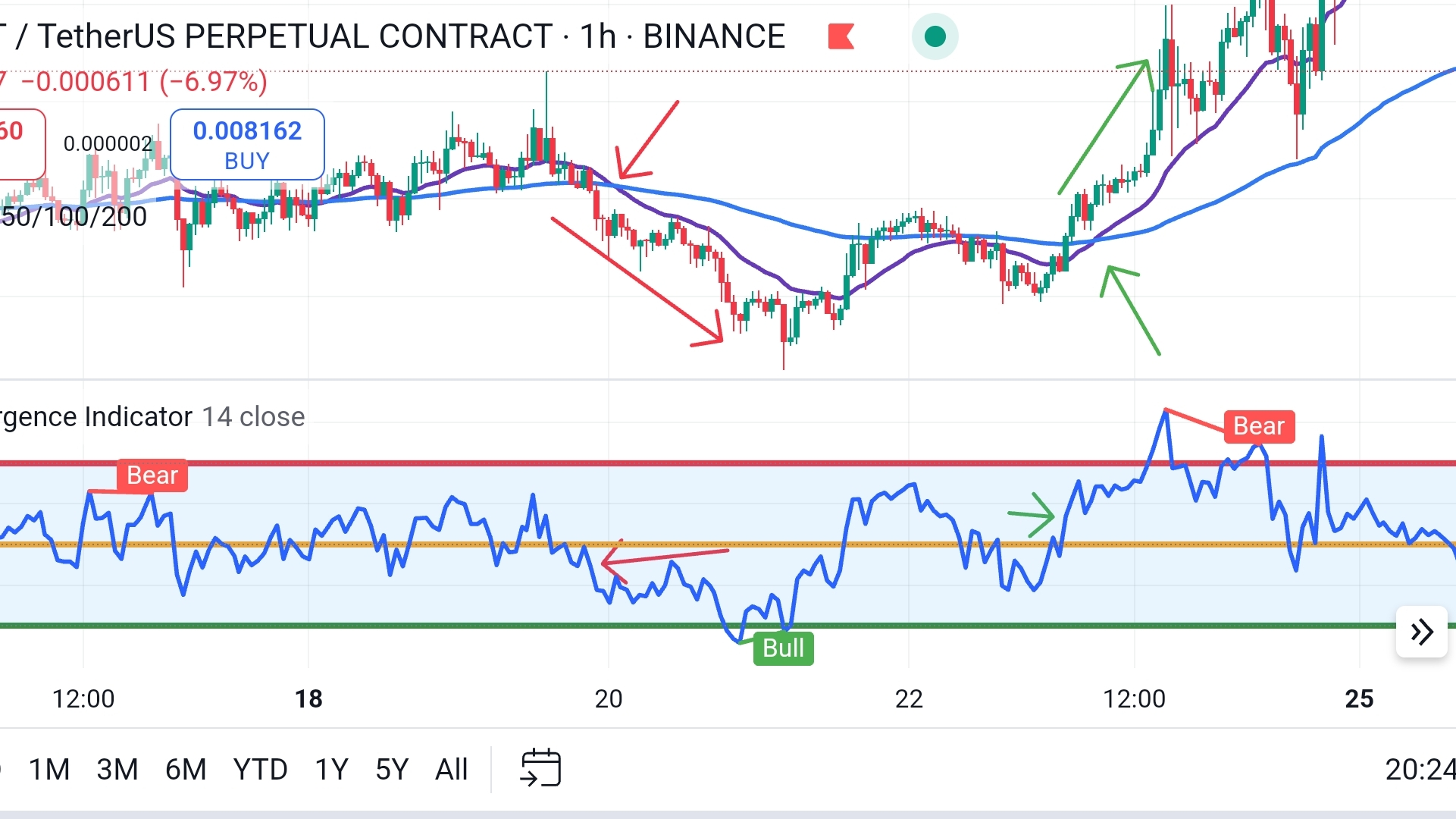
Task: Click the green Bull divergence label
Action: [x=783, y=648]
